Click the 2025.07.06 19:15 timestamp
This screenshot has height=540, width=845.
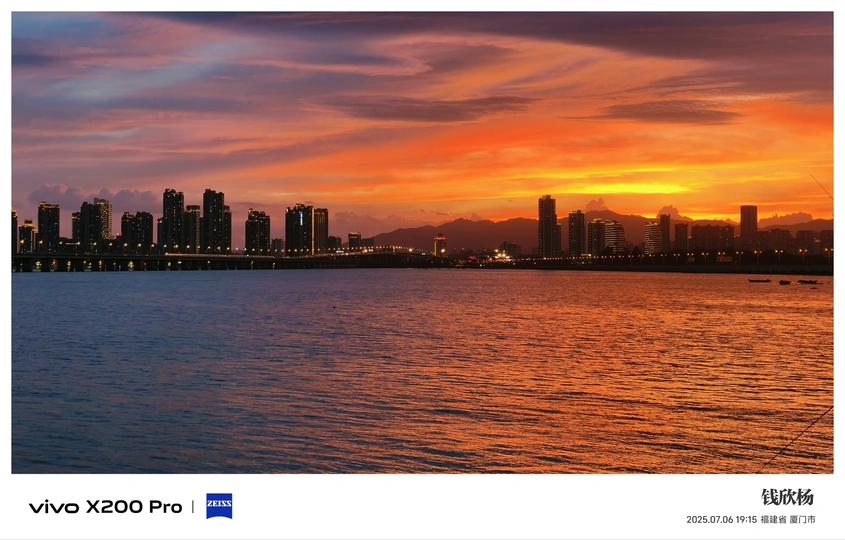[x=722, y=520]
